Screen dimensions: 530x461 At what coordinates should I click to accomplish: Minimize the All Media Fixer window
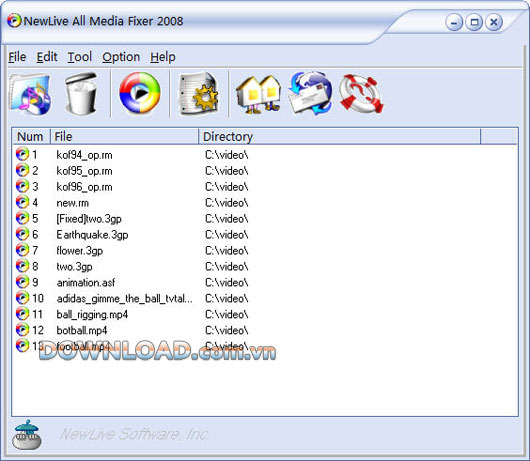click(x=454, y=23)
